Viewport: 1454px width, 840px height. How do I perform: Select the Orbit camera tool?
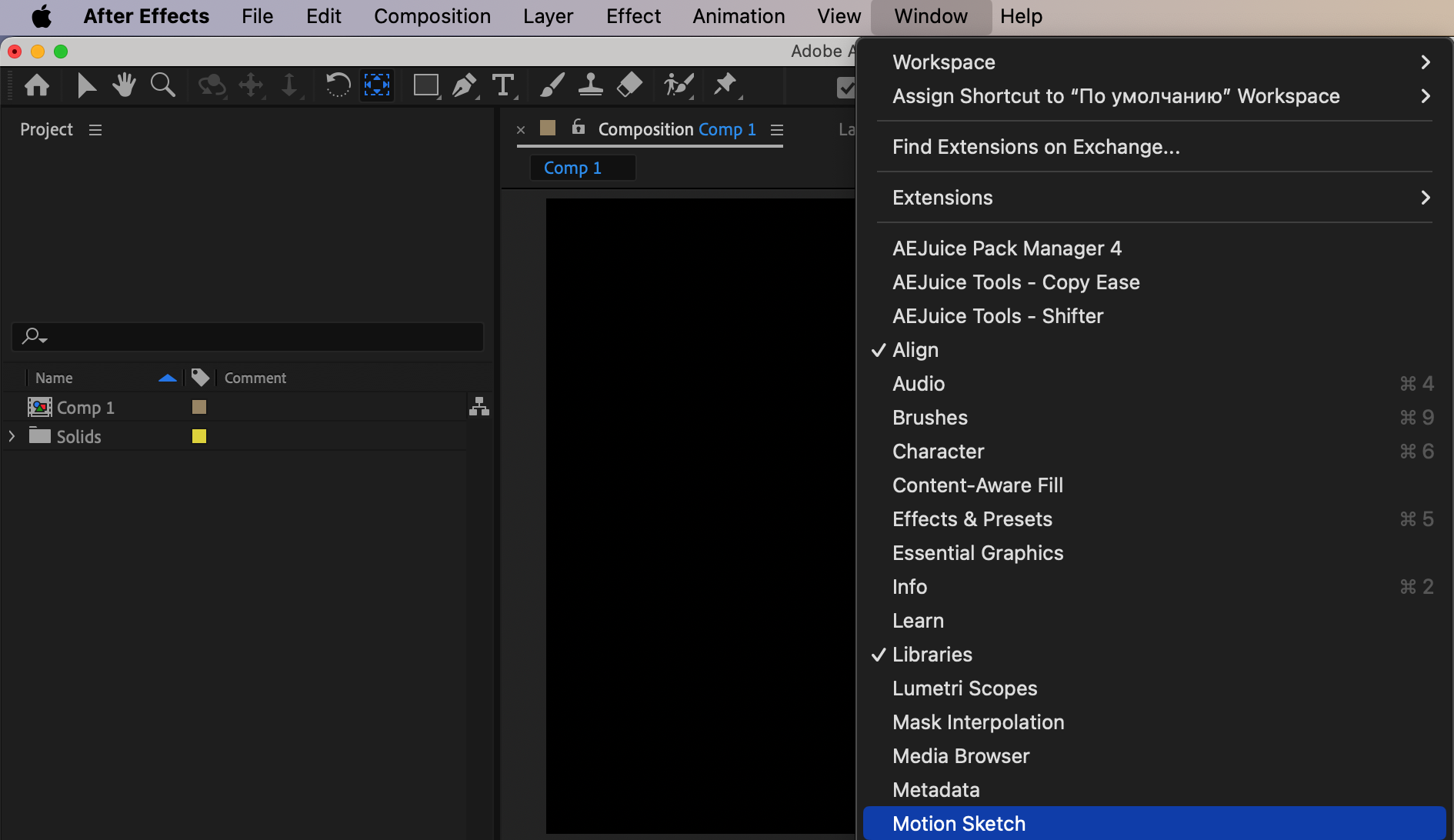[212, 85]
